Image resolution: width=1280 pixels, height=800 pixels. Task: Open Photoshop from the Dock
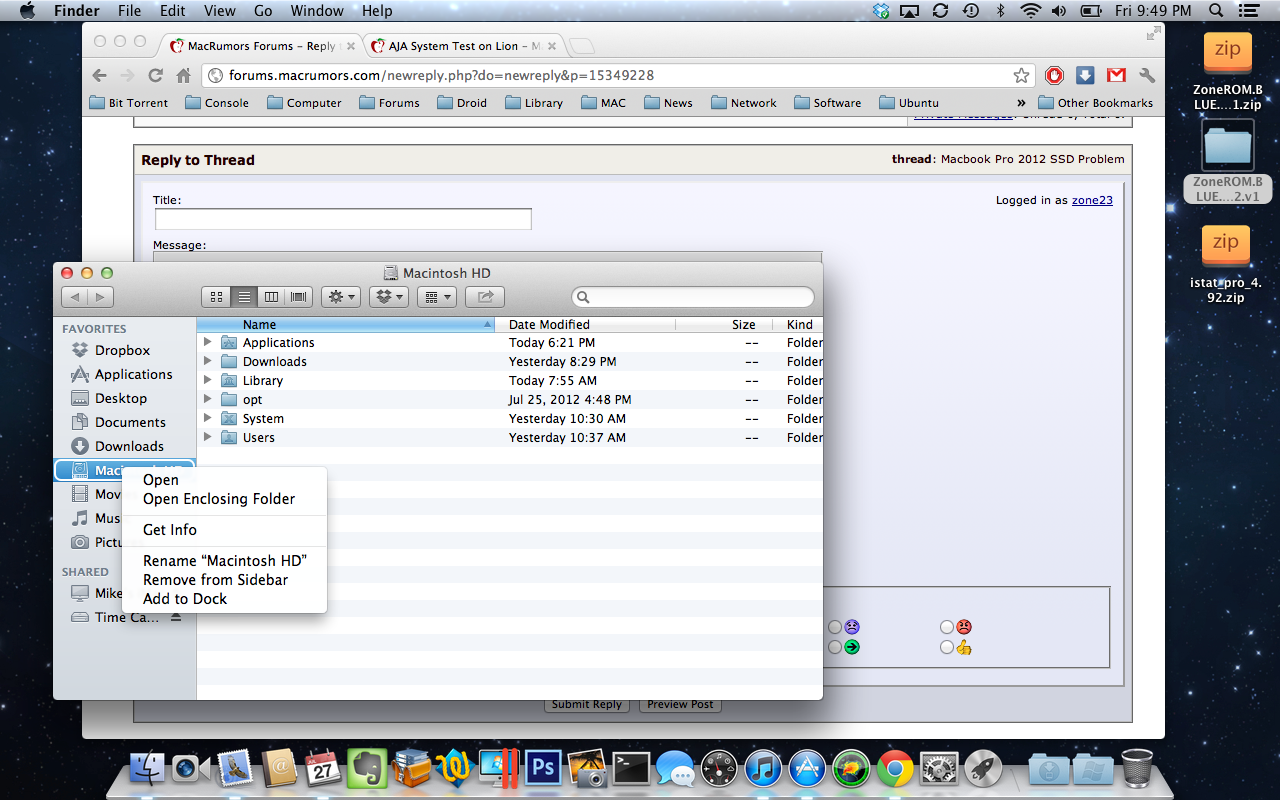point(543,769)
